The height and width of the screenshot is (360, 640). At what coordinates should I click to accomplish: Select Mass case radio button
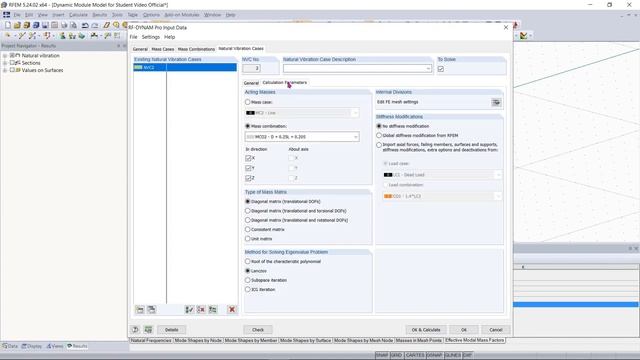247,102
